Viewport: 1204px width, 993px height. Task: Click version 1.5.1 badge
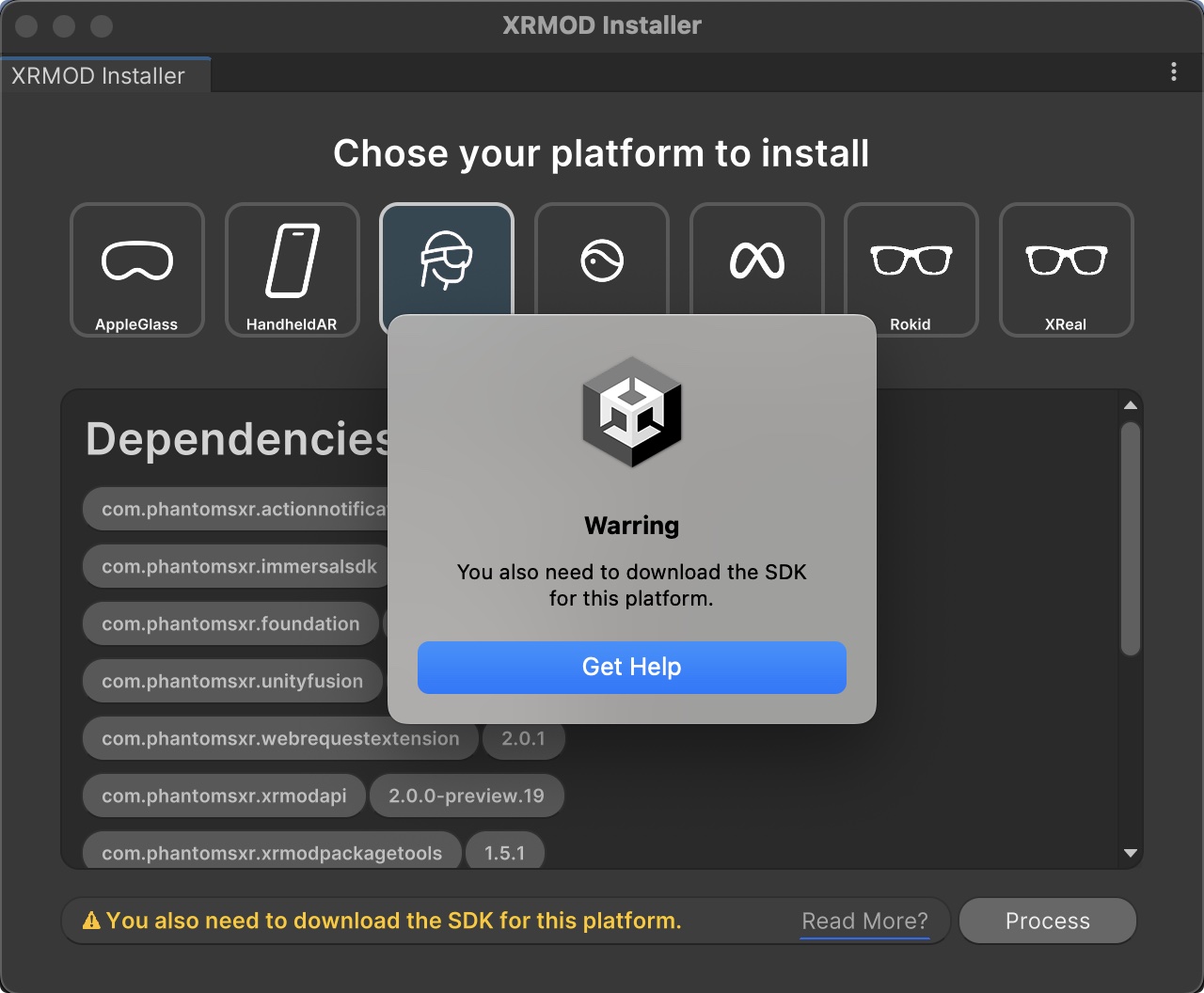(x=505, y=852)
